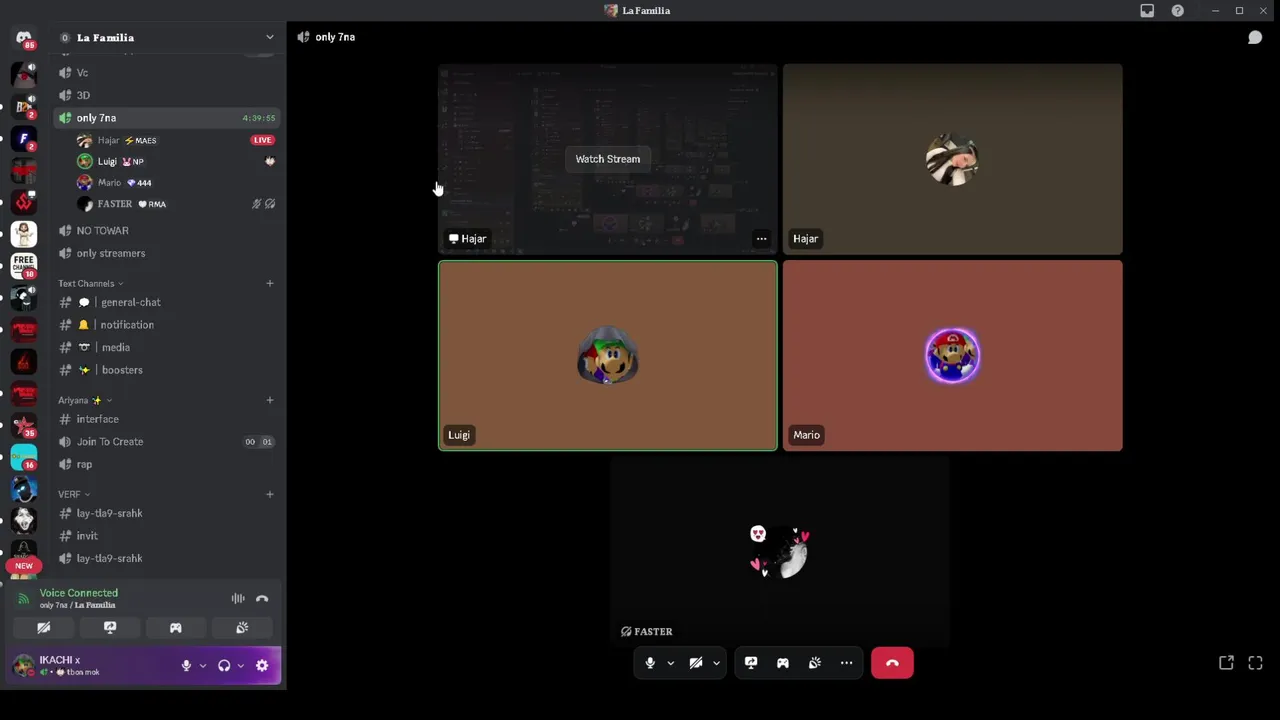This screenshot has width=1280, height=720.
Task: Click Watch Stream on Hajar's stream
Action: (607, 159)
